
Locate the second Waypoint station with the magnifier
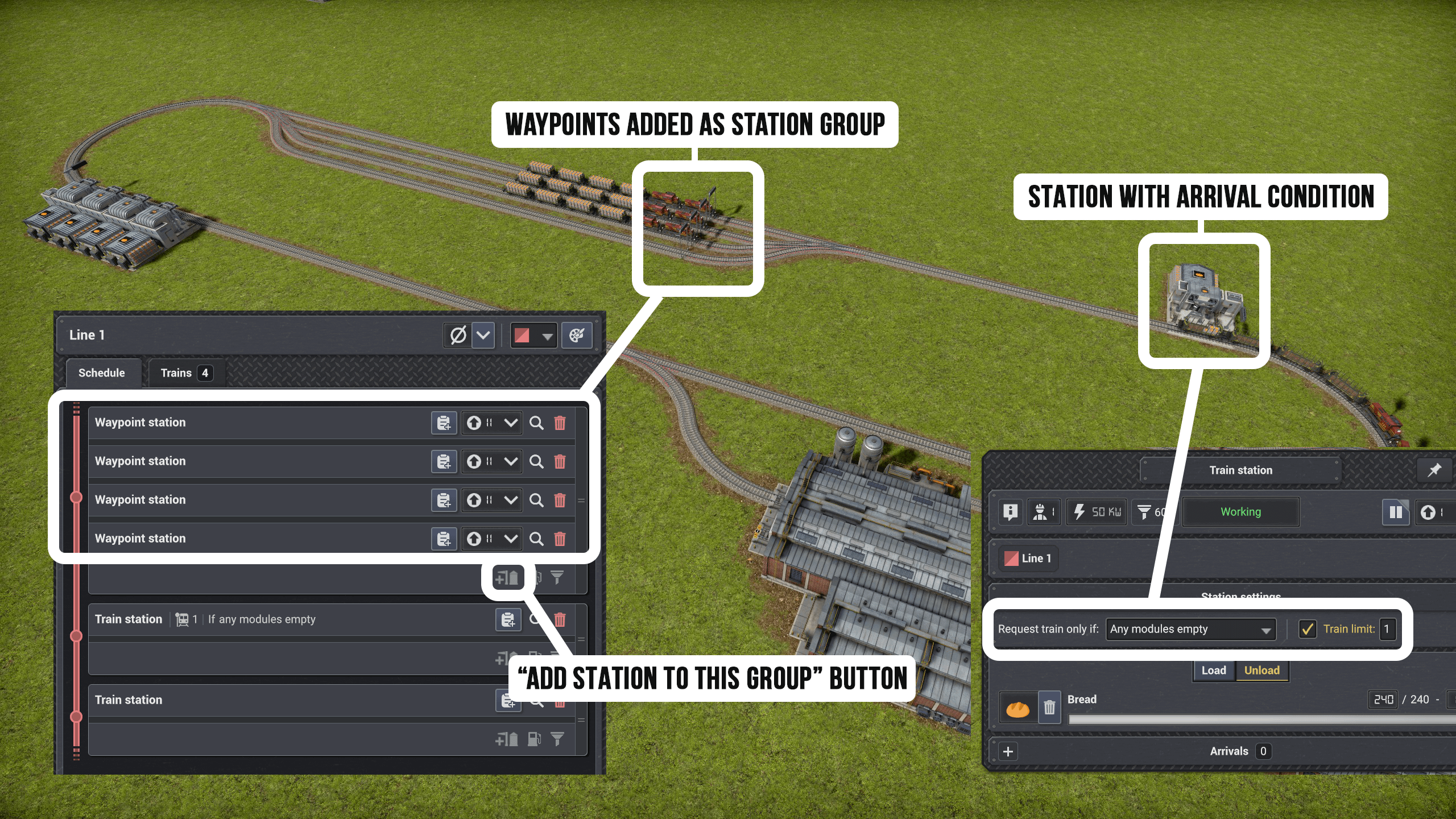(536, 462)
